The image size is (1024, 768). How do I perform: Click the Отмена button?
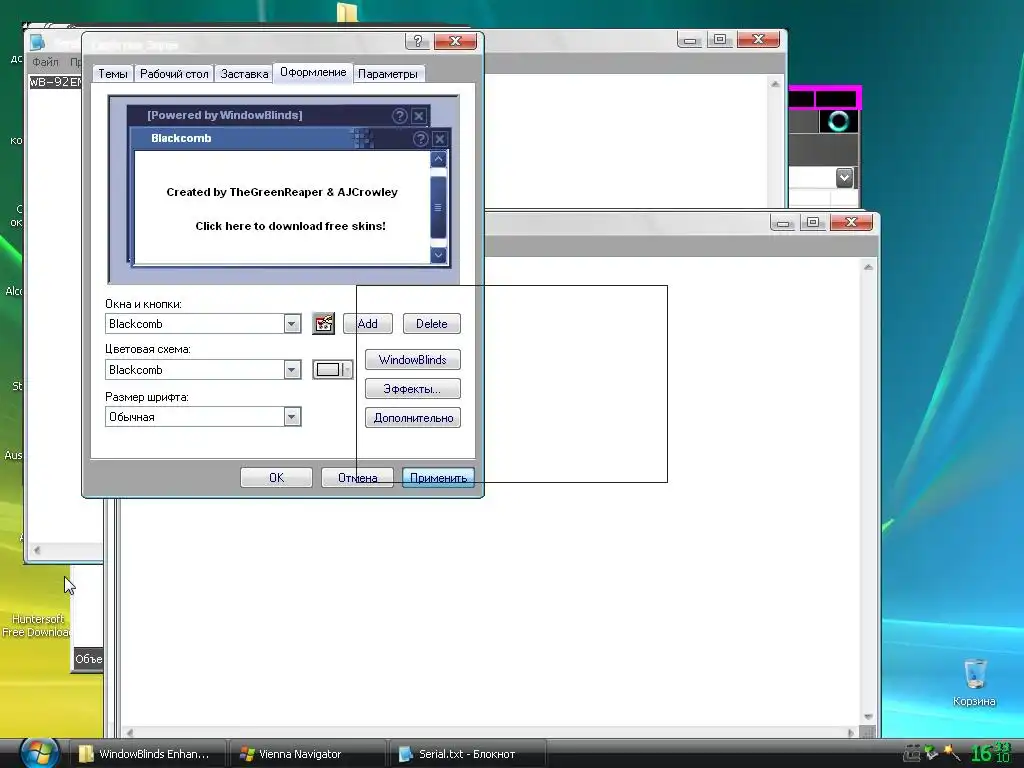point(357,477)
